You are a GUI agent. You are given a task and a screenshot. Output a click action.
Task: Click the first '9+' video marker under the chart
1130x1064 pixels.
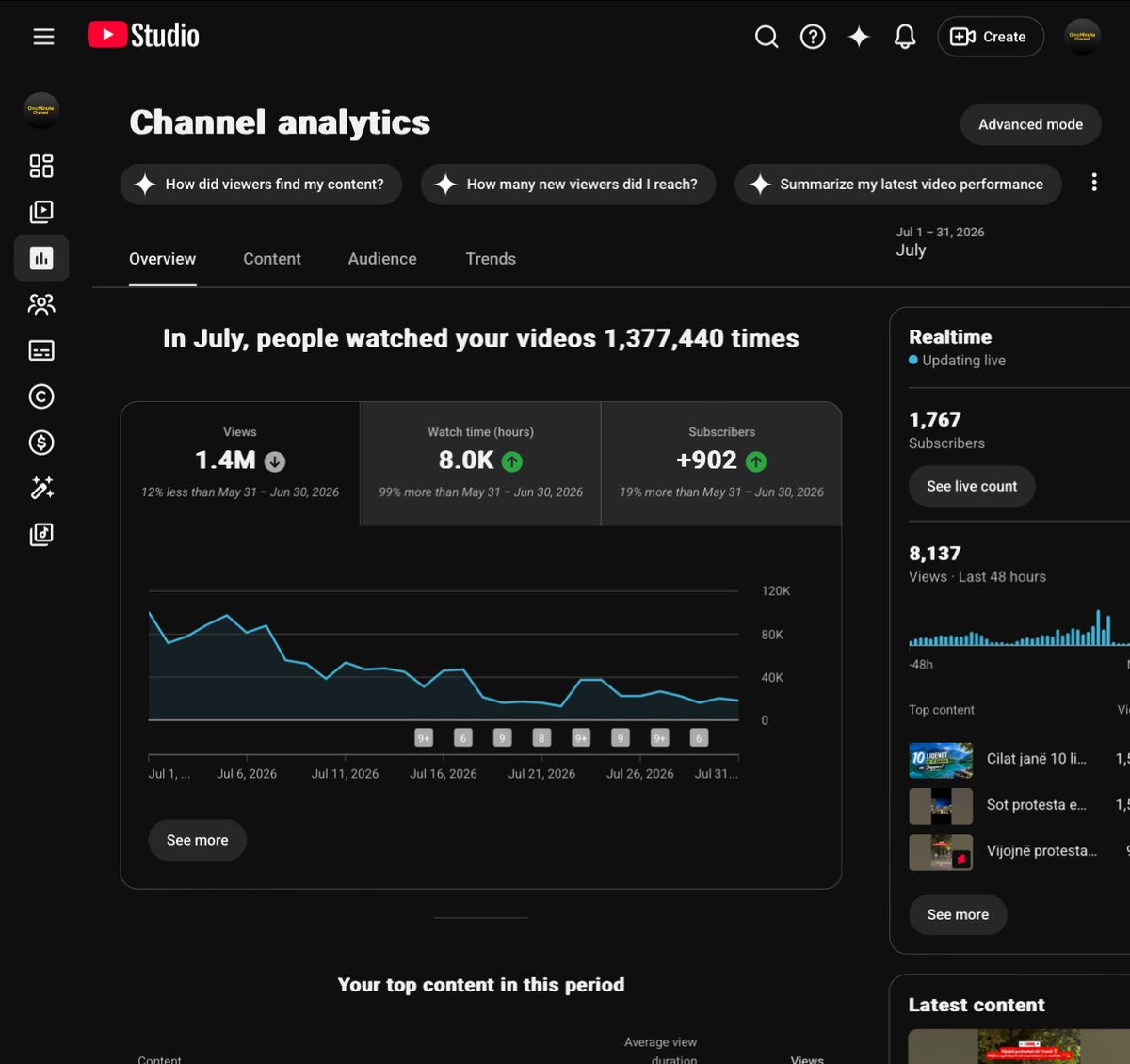(x=424, y=738)
